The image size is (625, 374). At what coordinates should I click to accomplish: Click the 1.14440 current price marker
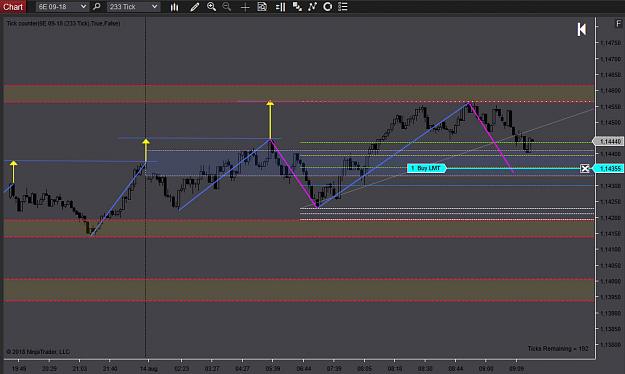[609, 141]
